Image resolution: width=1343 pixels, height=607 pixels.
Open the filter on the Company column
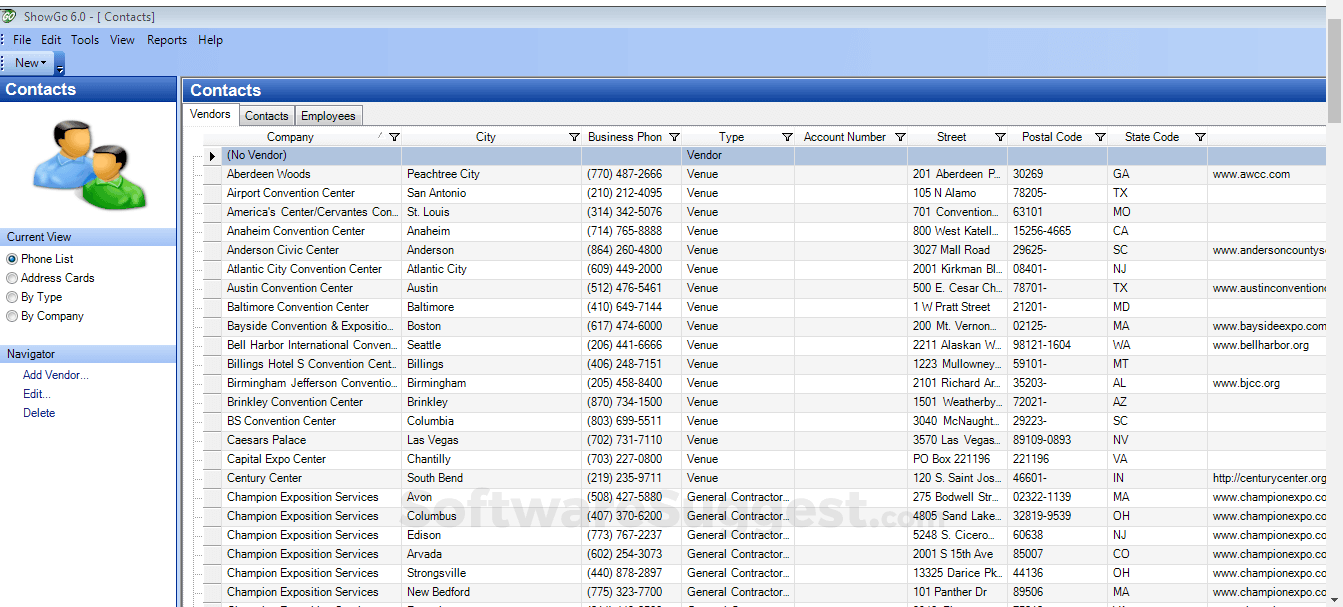pos(396,137)
